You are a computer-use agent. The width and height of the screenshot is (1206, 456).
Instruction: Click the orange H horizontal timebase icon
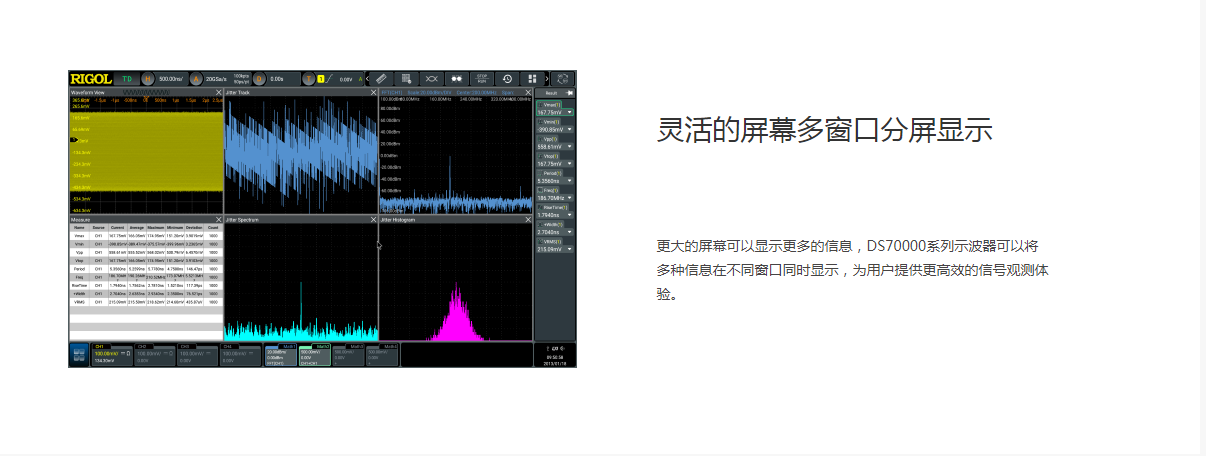(x=148, y=78)
